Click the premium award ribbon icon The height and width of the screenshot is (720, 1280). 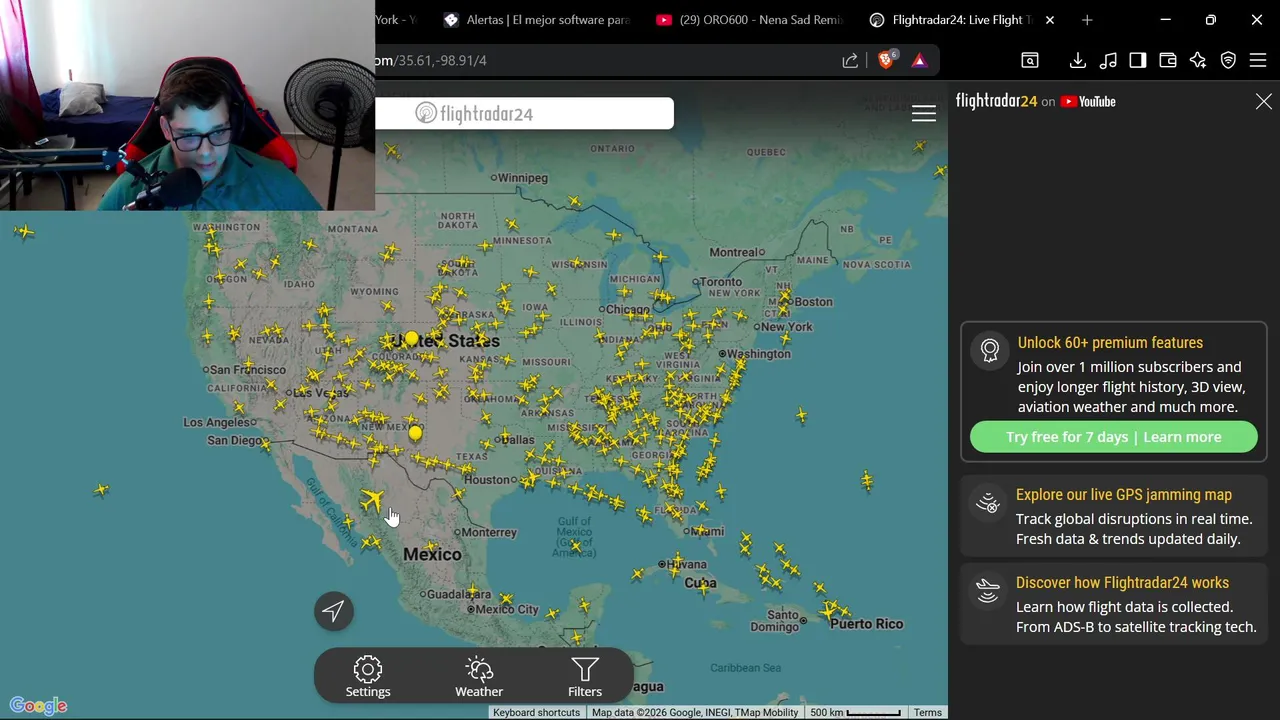tap(990, 351)
